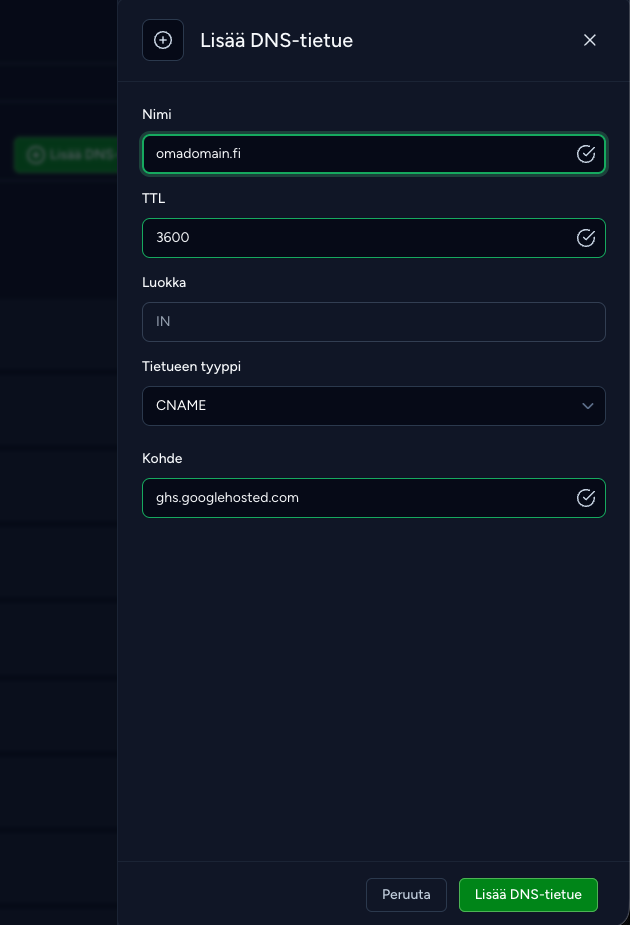This screenshot has width=630, height=925.
Task: Click the Kohde label text
Action: pos(162,458)
